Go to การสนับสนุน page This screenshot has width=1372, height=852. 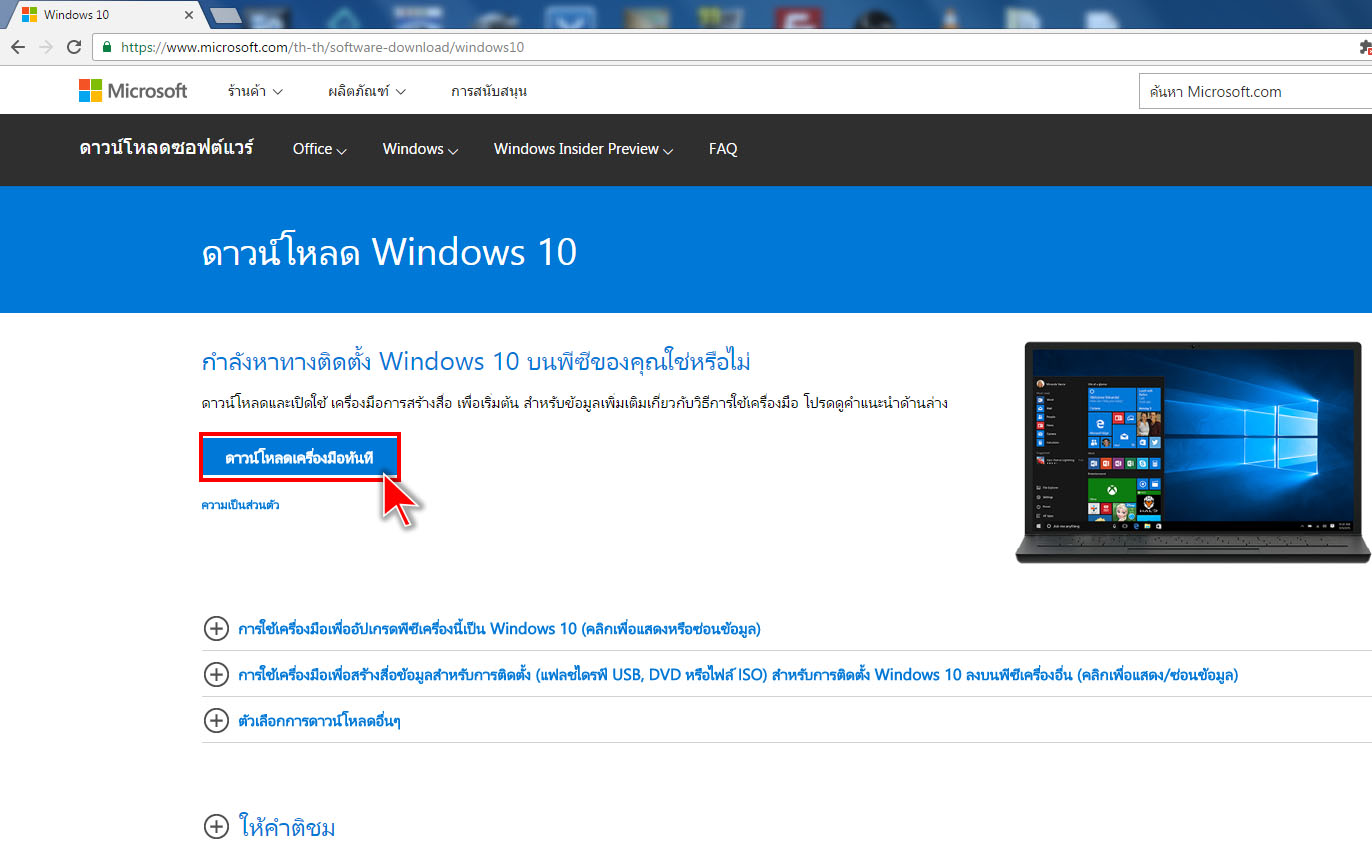(x=489, y=91)
